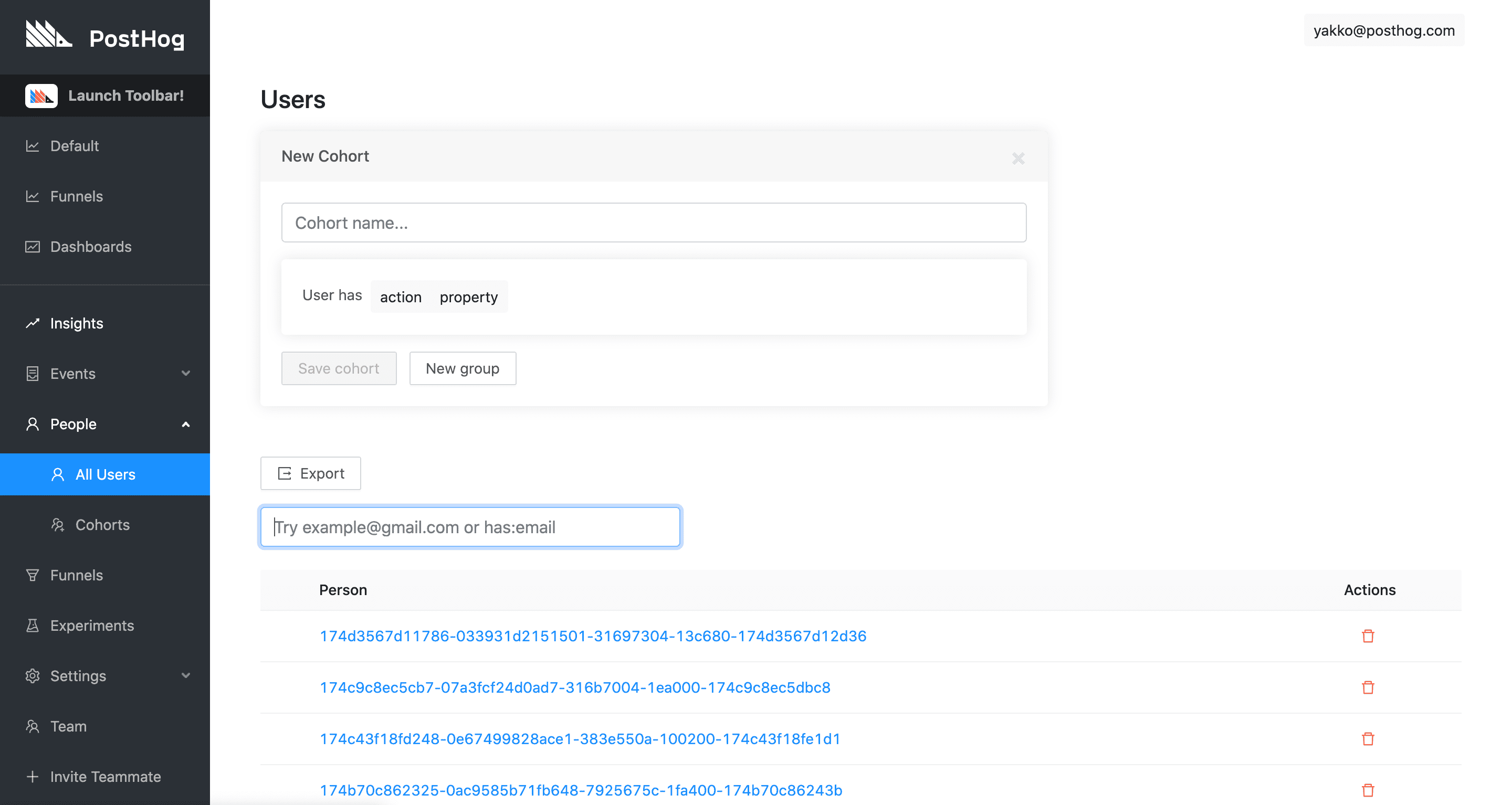Click the PostHog logo icon
Screen dimensions: 1512x805
tap(49, 34)
